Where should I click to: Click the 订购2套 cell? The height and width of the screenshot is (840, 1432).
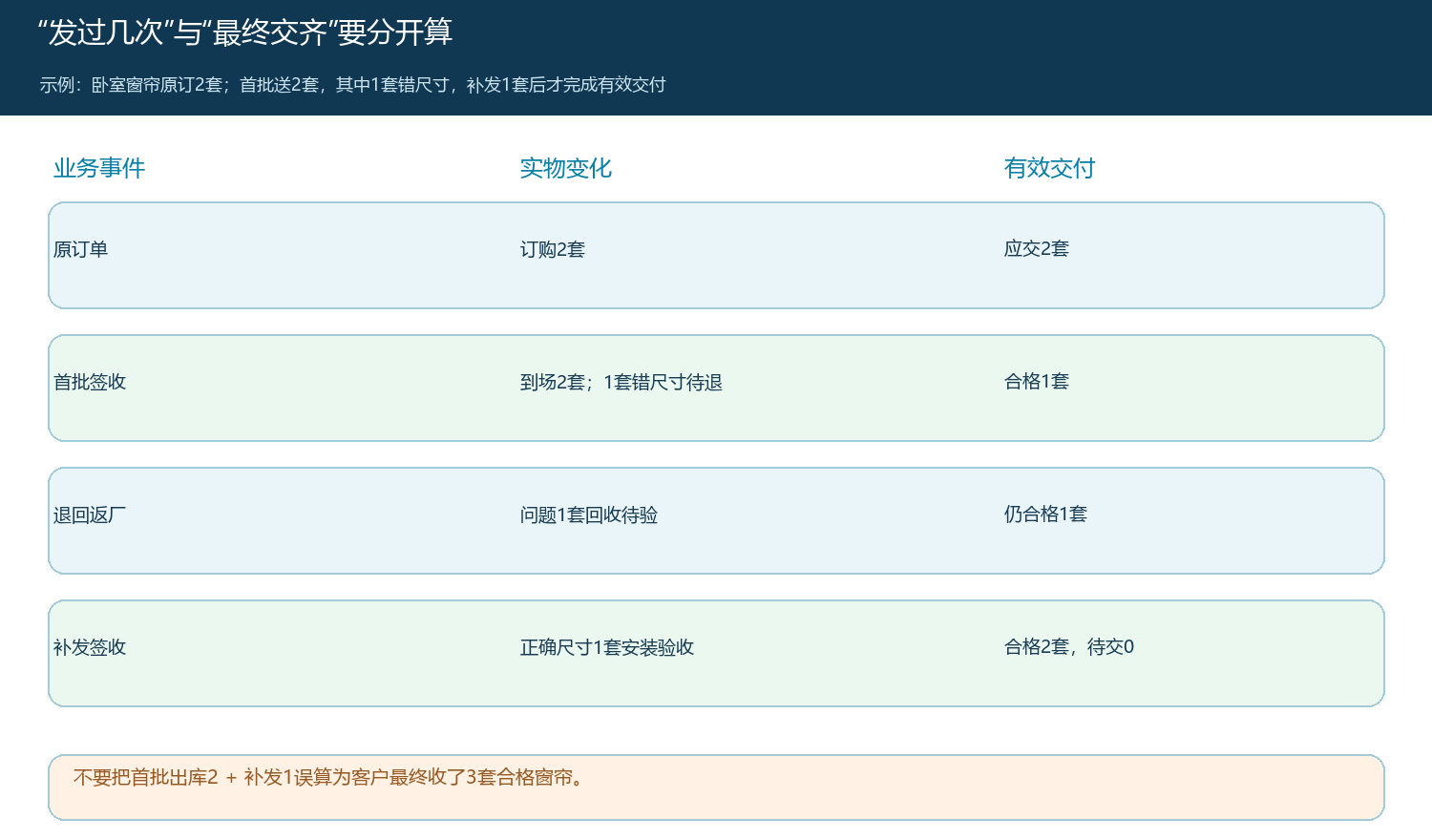[553, 249]
